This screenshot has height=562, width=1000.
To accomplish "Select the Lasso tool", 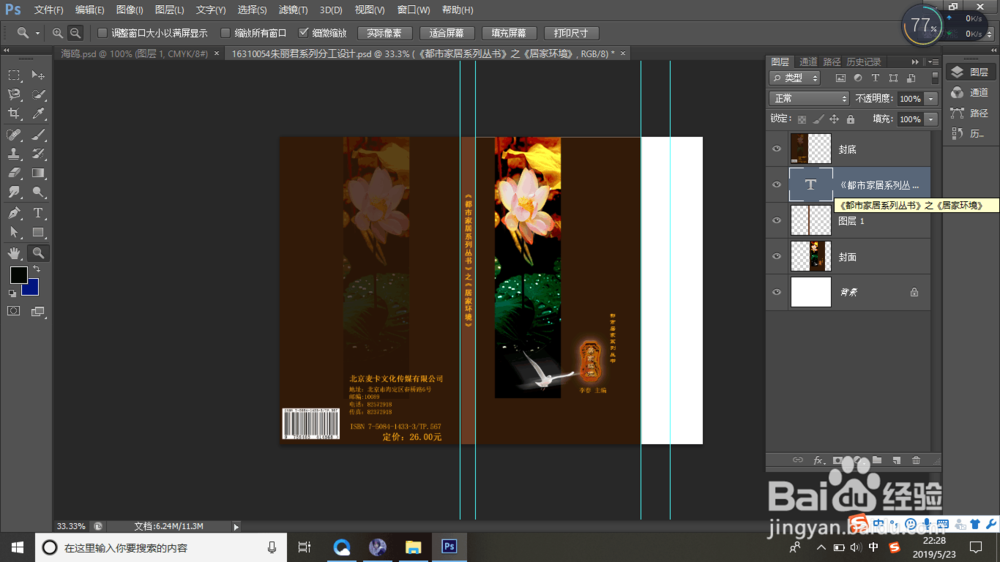I will coord(13,94).
